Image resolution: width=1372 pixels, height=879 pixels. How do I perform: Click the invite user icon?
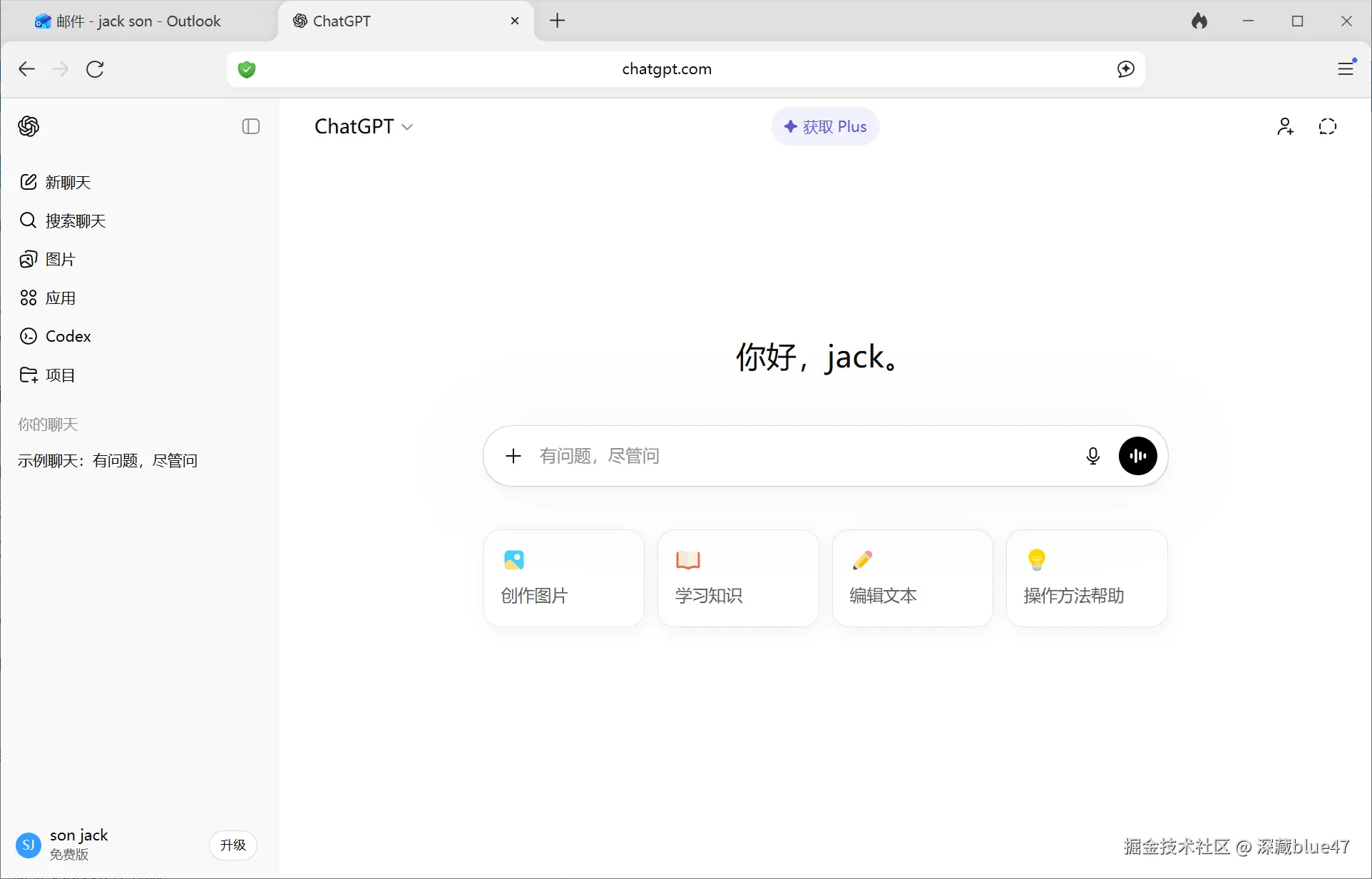coord(1285,126)
